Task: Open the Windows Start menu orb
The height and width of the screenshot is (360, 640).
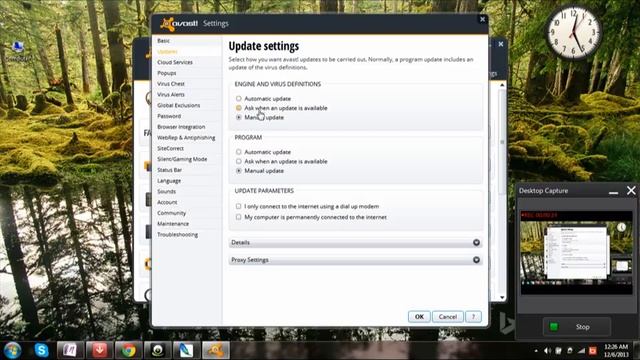Action: [12, 350]
